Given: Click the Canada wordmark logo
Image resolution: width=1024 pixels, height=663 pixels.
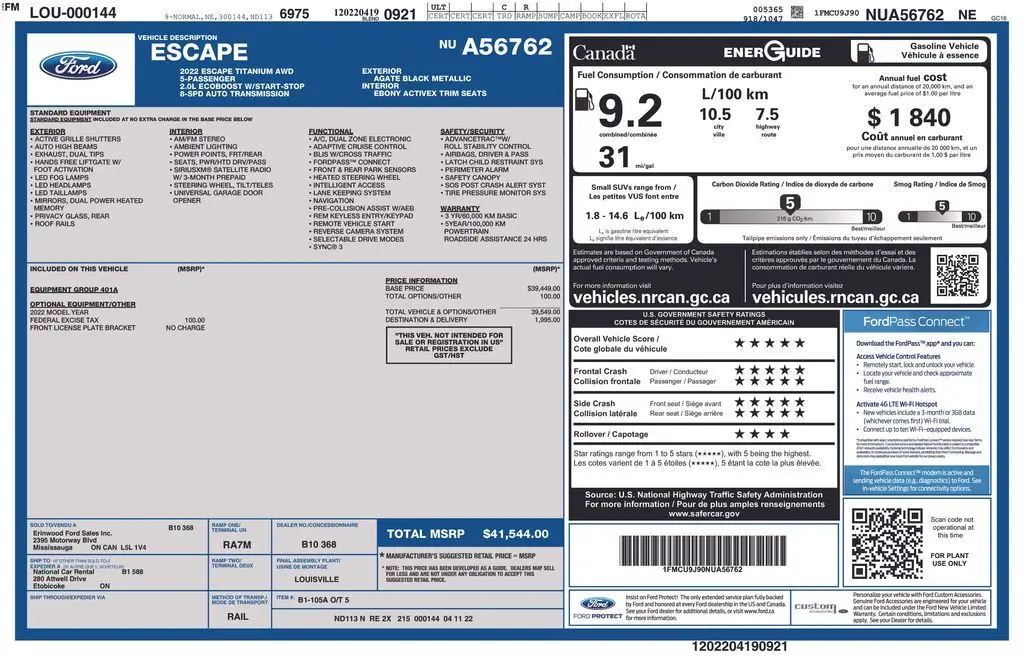Looking at the screenshot, I should pyautogui.click(x=603, y=52).
